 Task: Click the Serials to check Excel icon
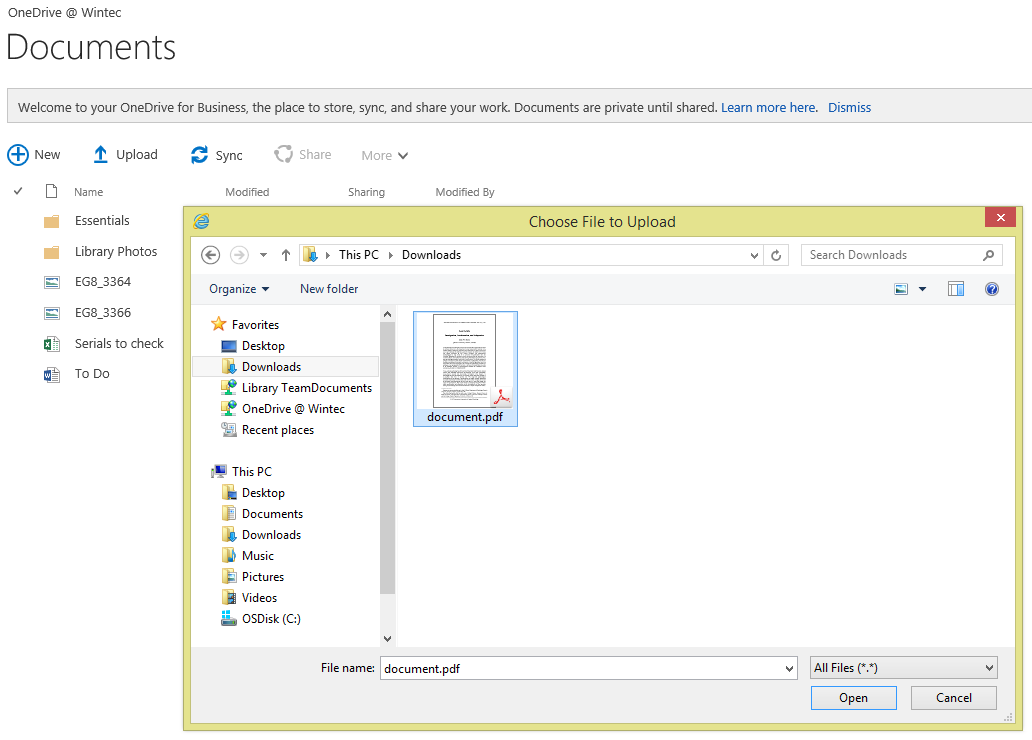[x=51, y=344]
